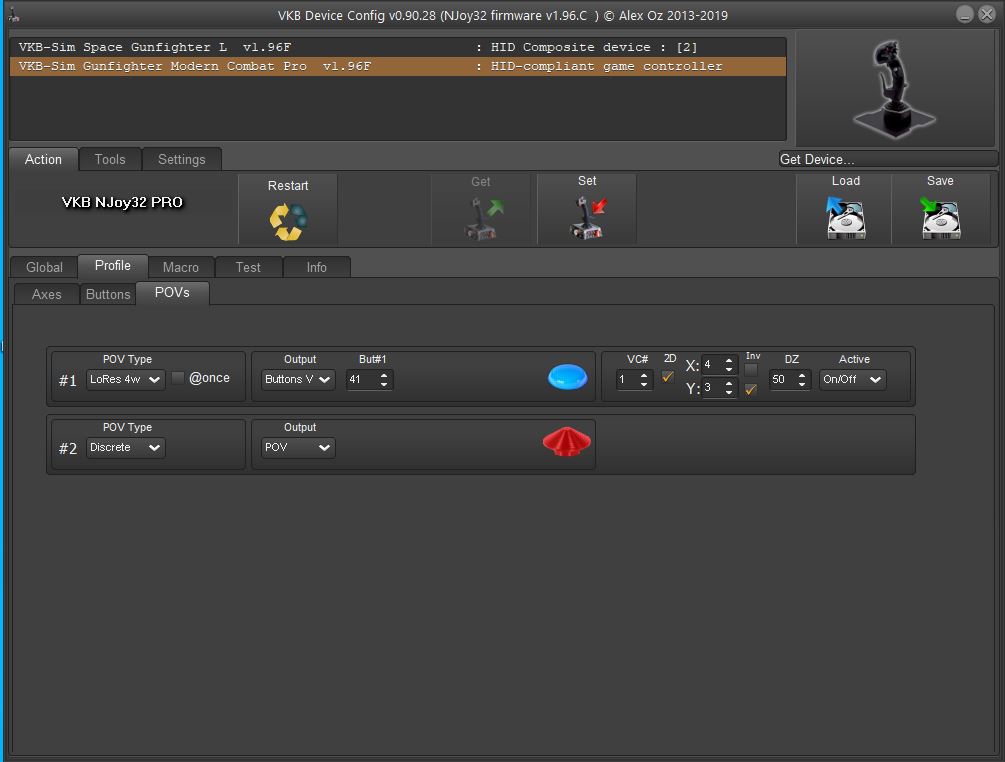Decrease Y axis number with down arrow
The height and width of the screenshot is (762, 1005).
coord(729,392)
